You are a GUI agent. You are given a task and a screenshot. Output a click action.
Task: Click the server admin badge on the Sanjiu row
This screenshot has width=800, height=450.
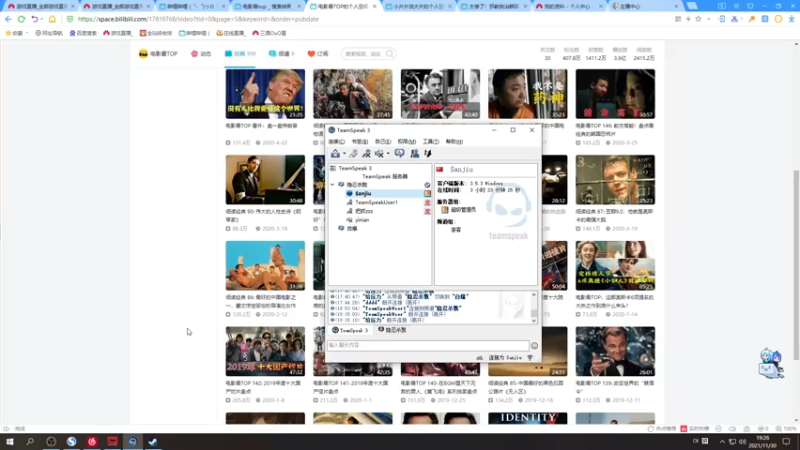coord(427,193)
